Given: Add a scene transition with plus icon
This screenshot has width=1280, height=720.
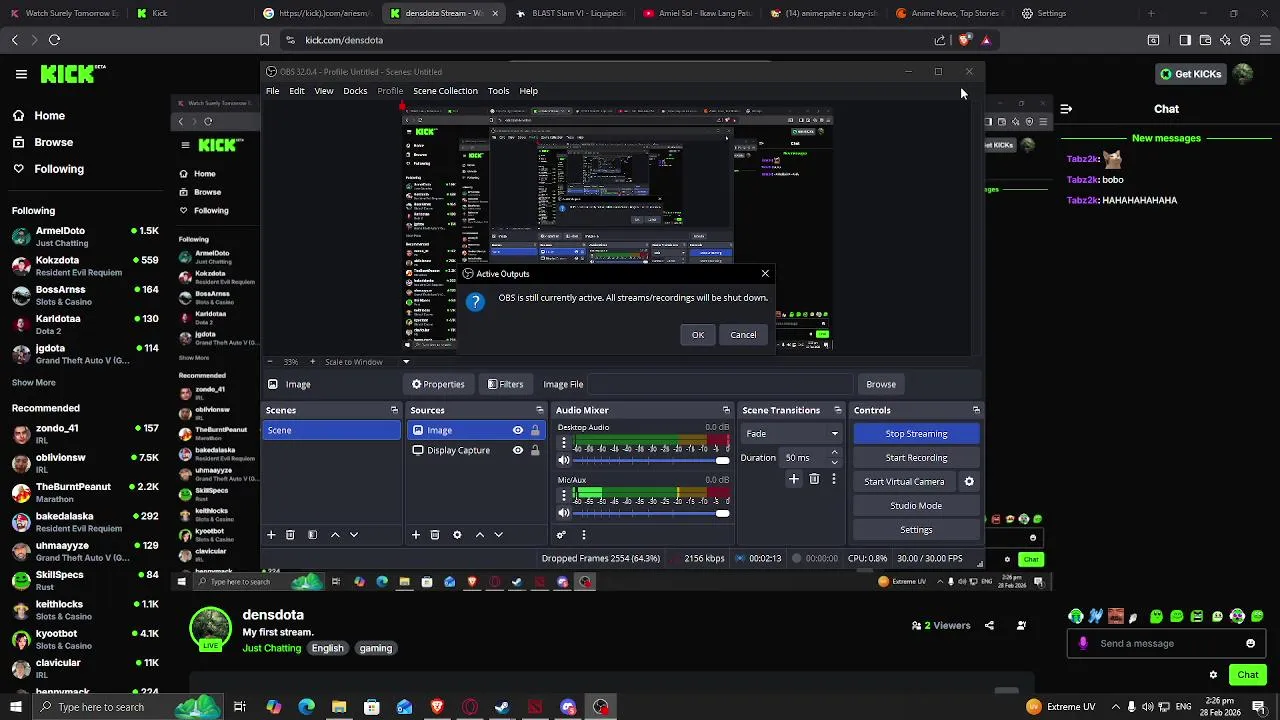Looking at the screenshot, I should coord(794,480).
